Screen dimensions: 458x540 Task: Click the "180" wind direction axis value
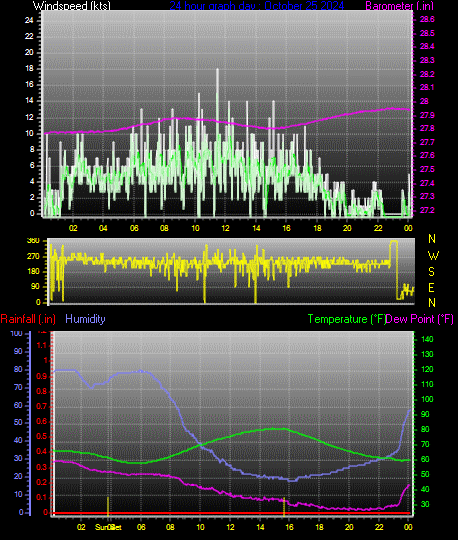[x=33, y=272]
